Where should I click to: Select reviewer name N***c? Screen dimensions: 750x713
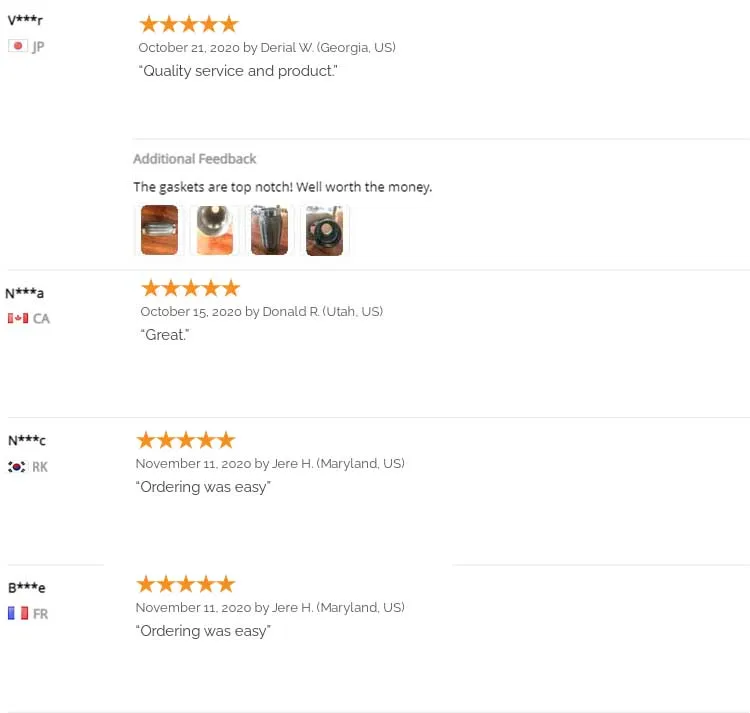tap(27, 440)
